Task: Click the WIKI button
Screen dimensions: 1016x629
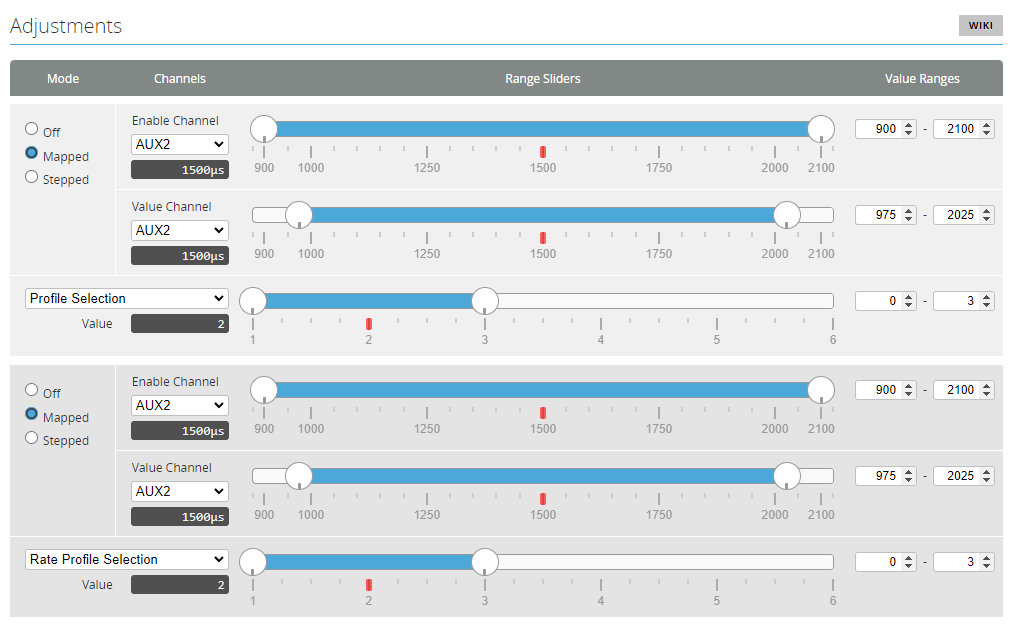Action: 980,26
